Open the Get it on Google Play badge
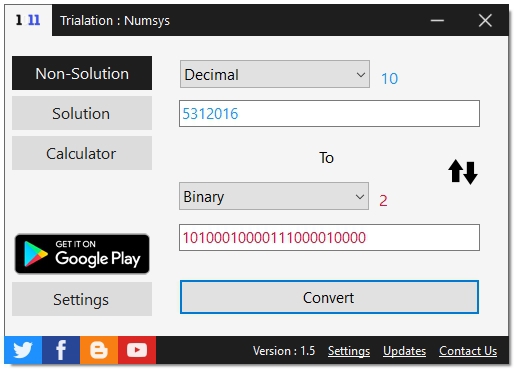The width and height of the screenshot is (517, 370). [x=82, y=254]
